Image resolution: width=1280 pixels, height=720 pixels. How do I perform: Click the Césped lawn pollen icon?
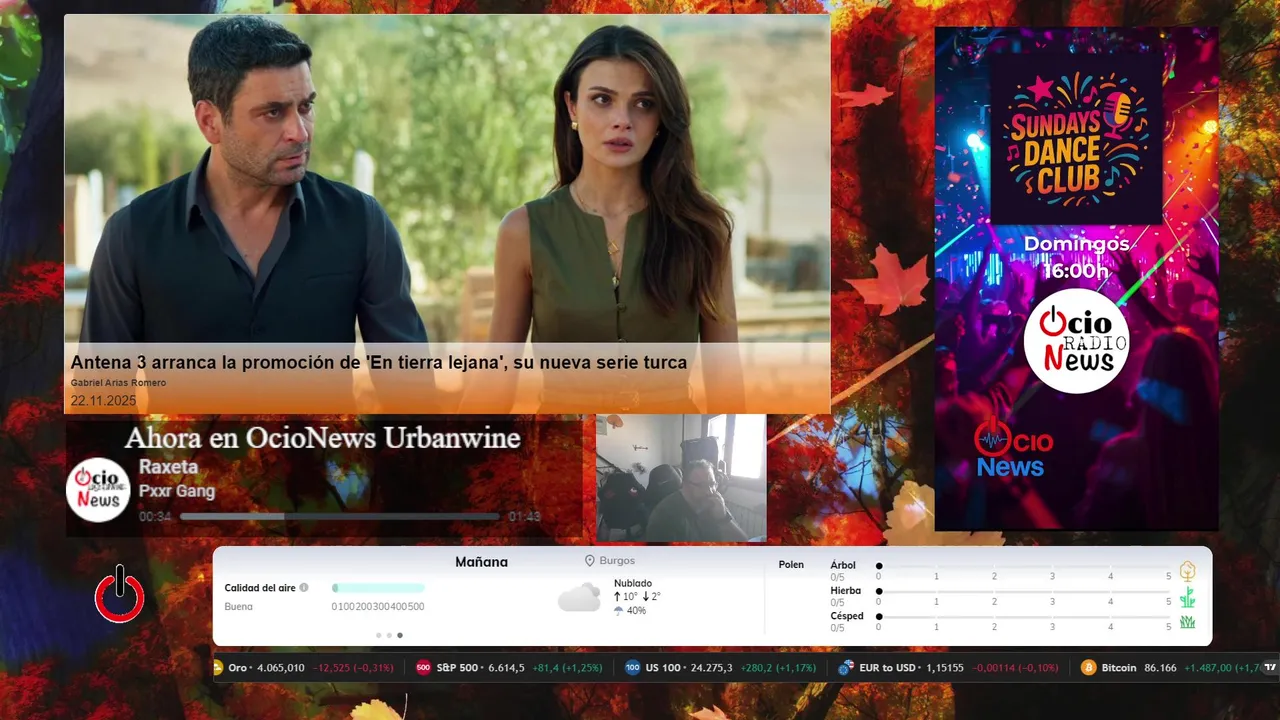click(1187, 622)
